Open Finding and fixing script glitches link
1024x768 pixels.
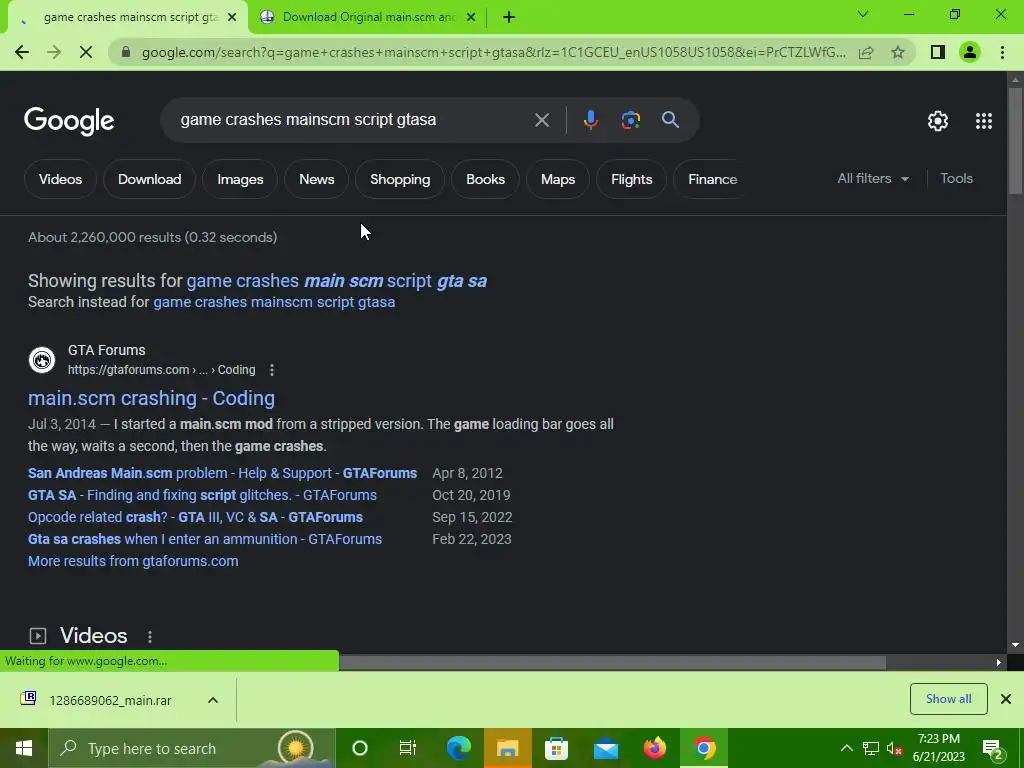tap(202, 495)
